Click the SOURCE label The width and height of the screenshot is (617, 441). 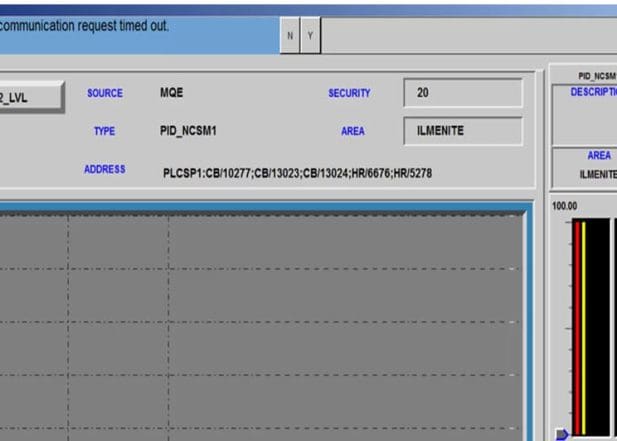coord(105,93)
